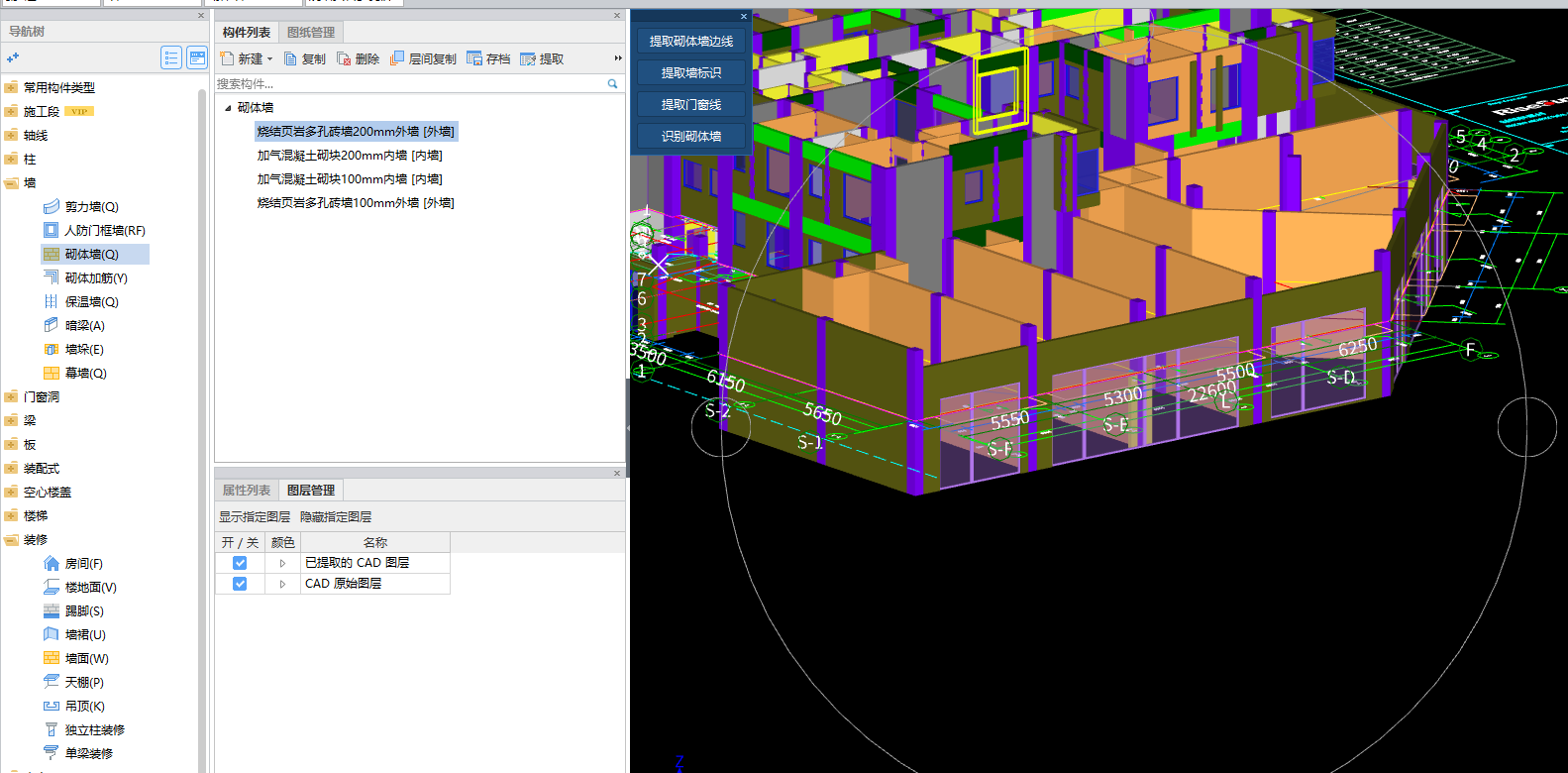Click the 提取门窗线 button
The image size is (1568, 773).
(x=691, y=104)
